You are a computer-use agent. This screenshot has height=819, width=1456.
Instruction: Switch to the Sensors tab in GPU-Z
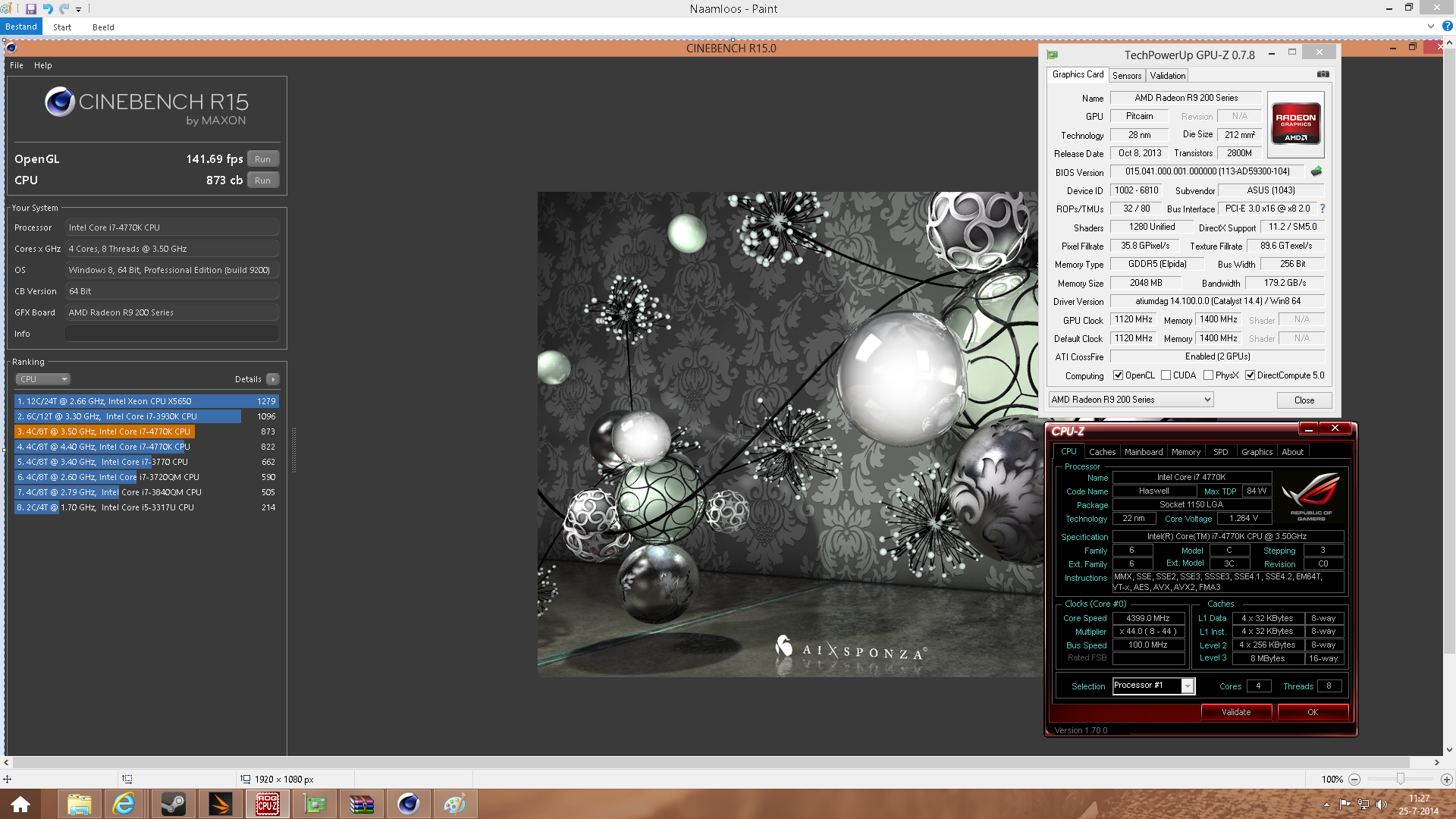[1127, 76]
